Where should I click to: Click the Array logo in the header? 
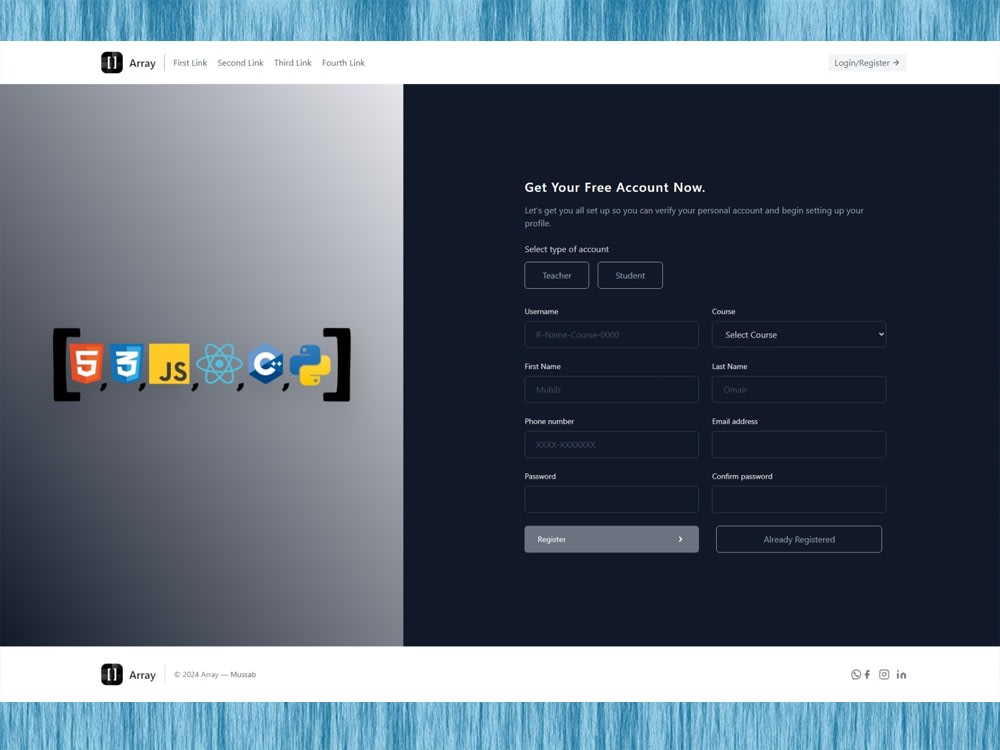[x=126, y=62]
